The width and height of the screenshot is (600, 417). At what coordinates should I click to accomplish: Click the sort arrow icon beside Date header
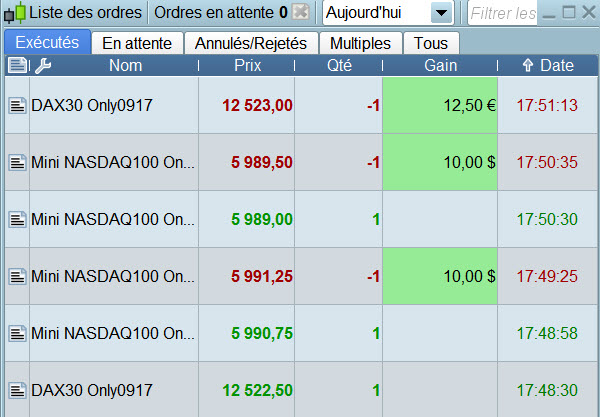(528, 65)
